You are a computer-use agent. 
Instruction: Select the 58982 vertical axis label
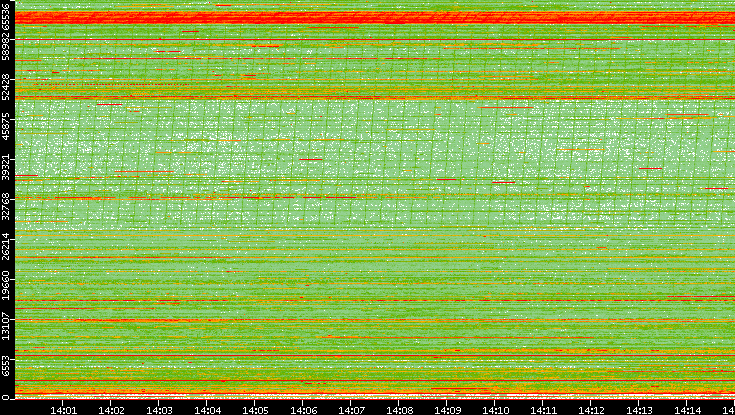[x=5, y=47]
